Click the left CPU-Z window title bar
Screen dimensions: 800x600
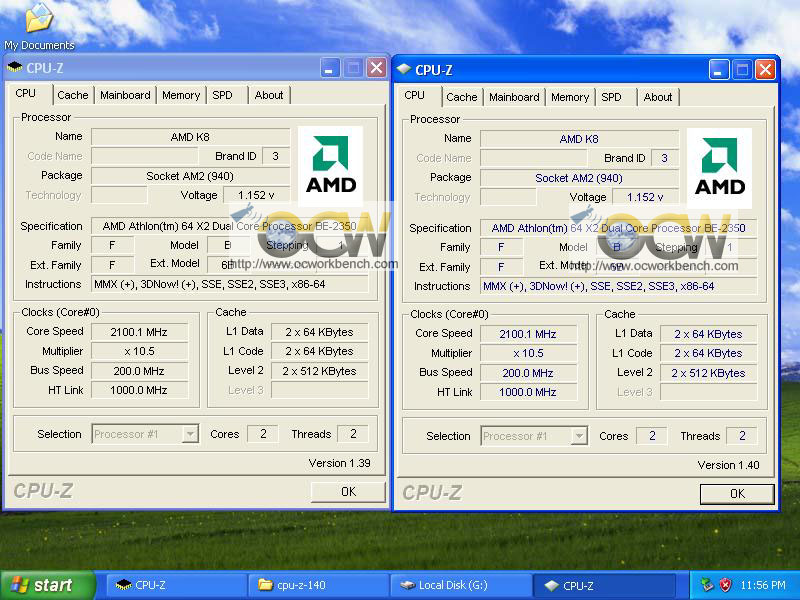click(x=196, y=68)
